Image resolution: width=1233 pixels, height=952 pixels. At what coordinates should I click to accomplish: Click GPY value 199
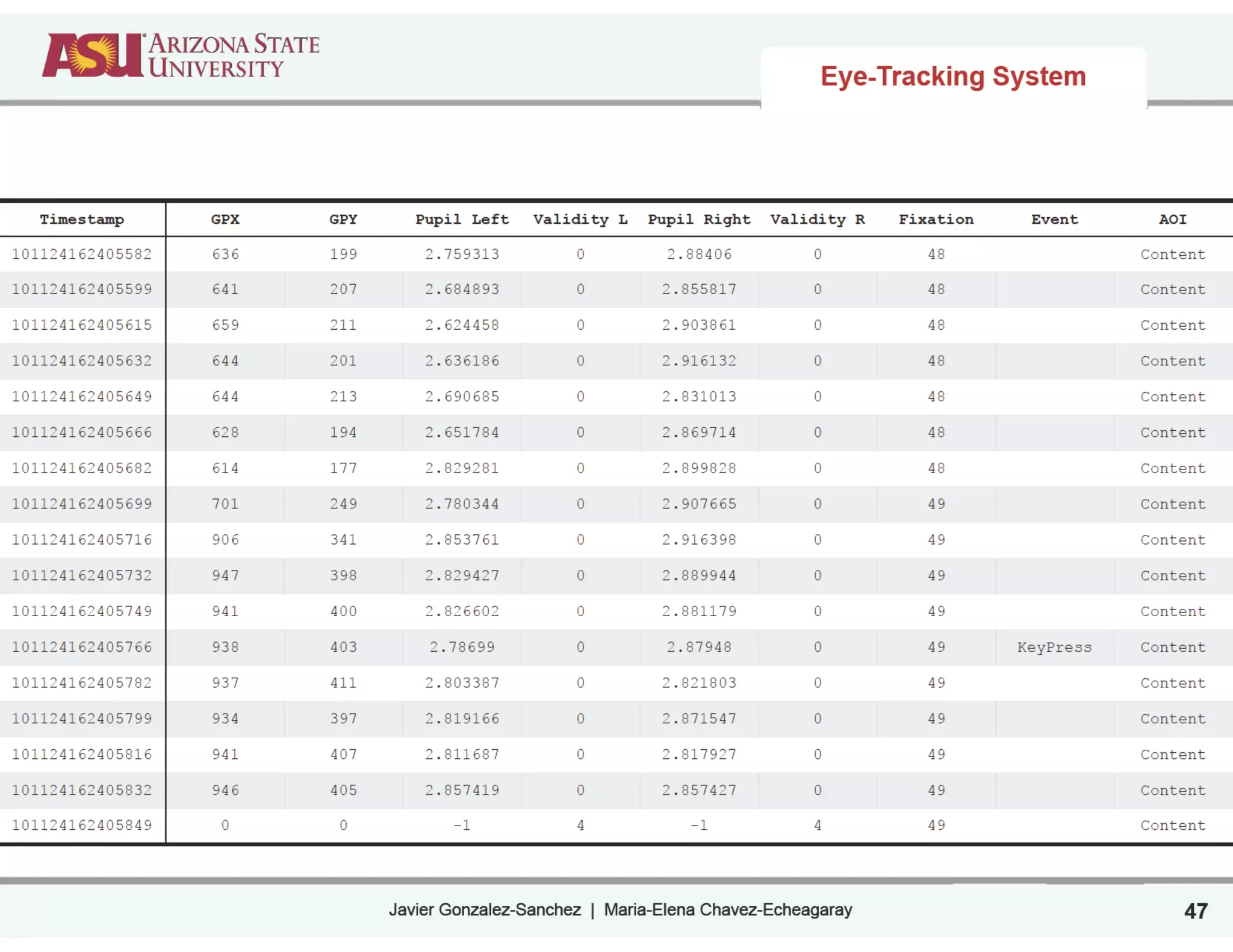[343, 254]
